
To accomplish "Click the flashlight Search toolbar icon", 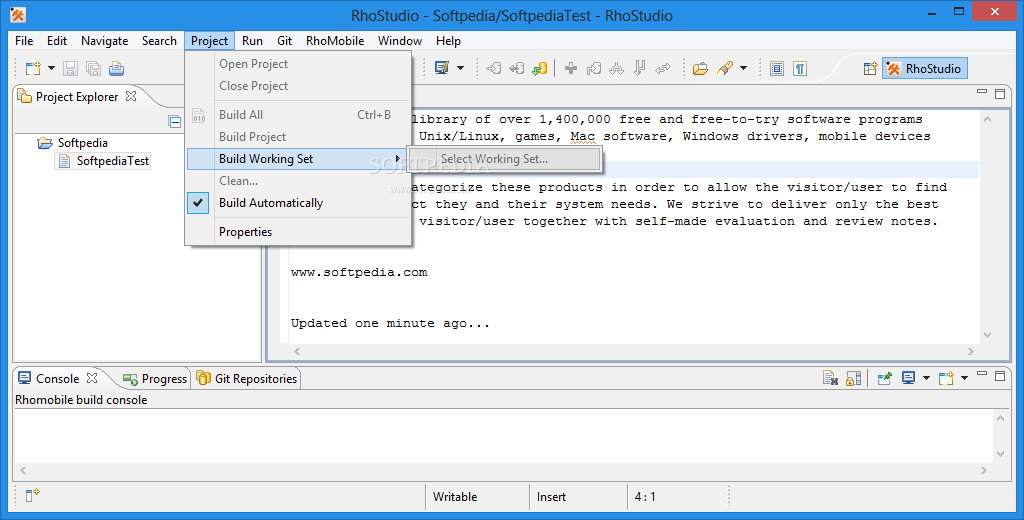I will [x=725, y=68].
